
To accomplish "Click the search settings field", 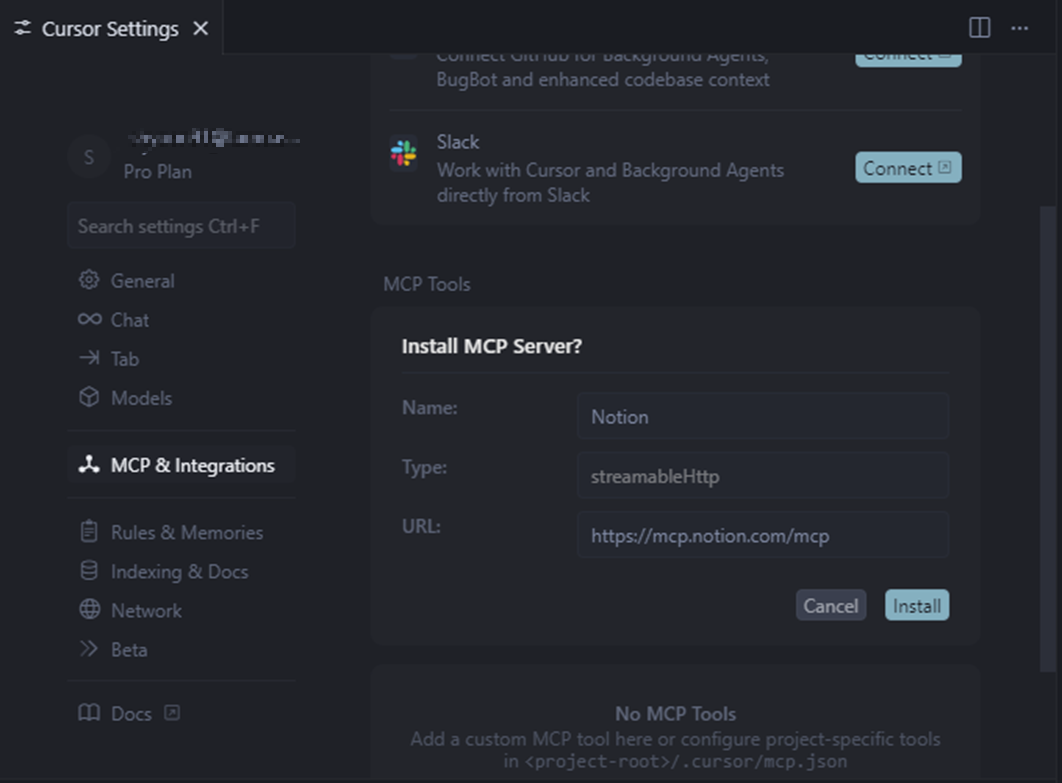I will pos(181,225).
